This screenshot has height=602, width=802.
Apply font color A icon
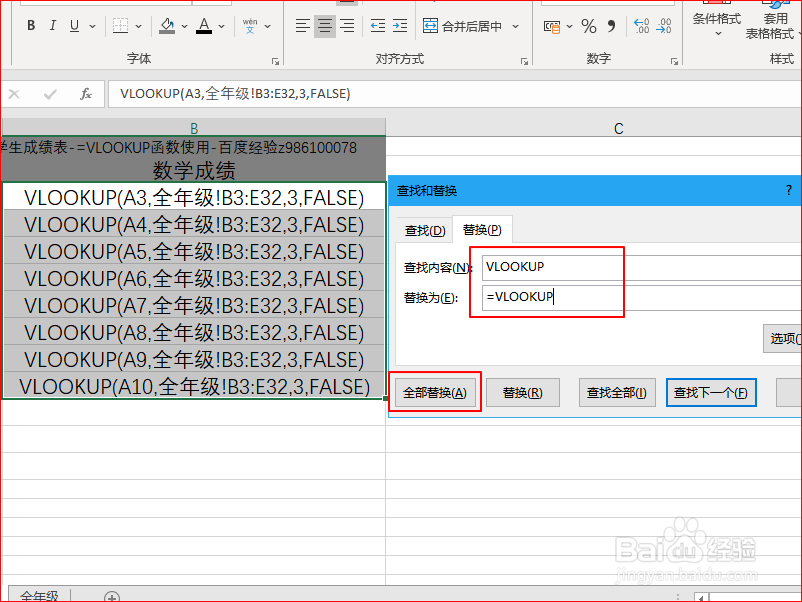tap(204, 26)
